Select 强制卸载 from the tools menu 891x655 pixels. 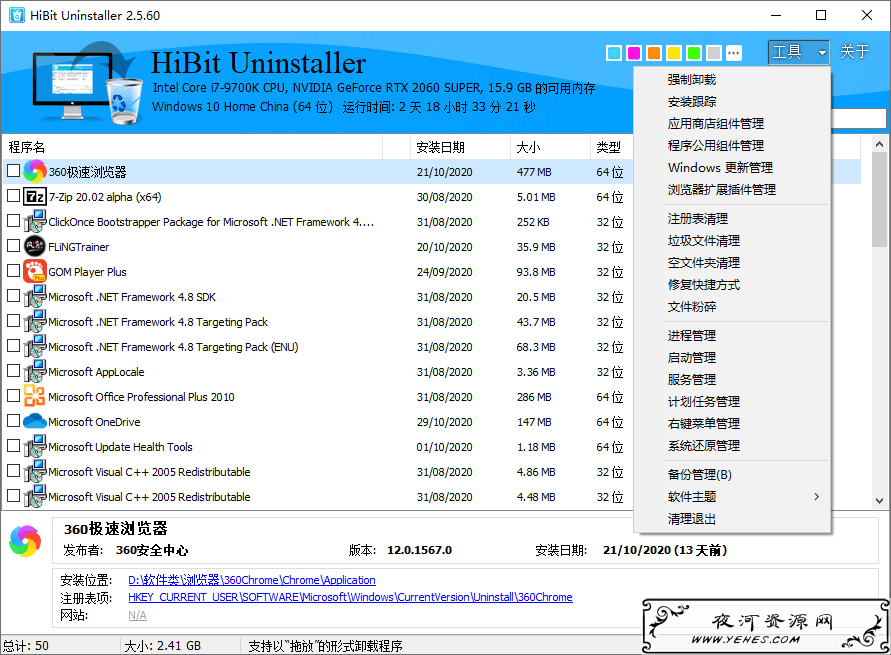(692, 80)
